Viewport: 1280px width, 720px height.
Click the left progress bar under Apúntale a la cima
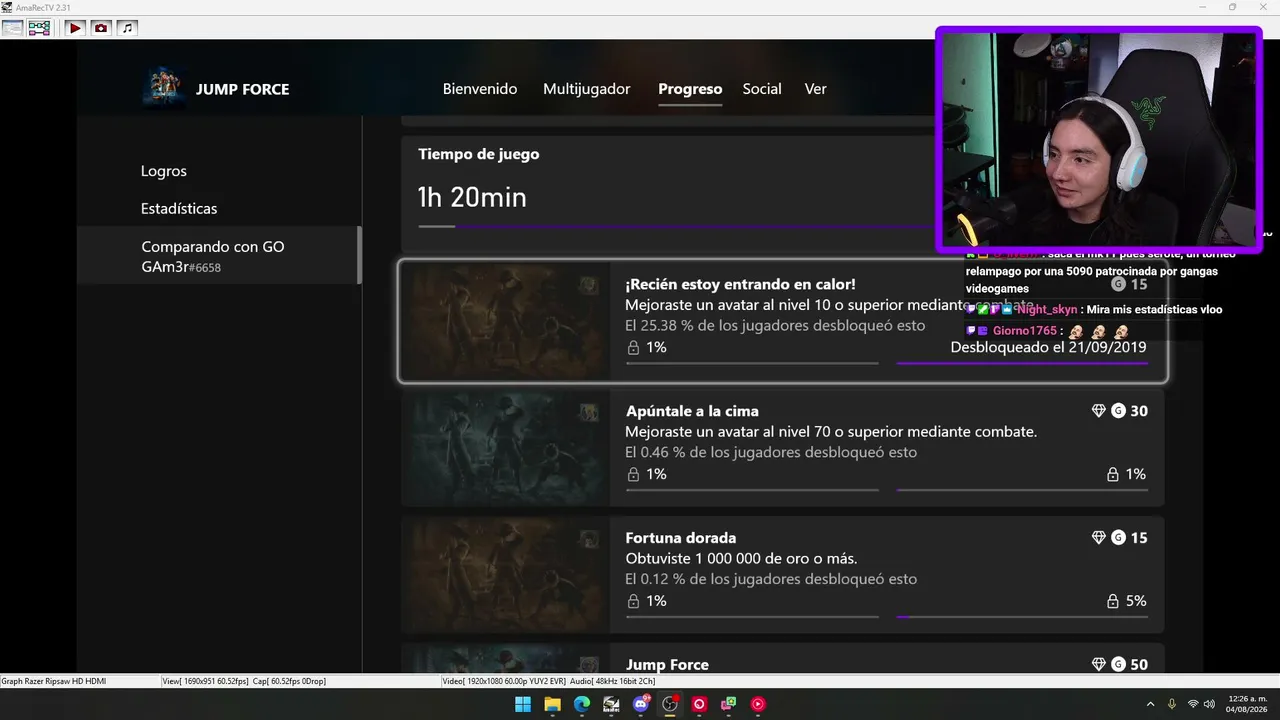(752, 490)
